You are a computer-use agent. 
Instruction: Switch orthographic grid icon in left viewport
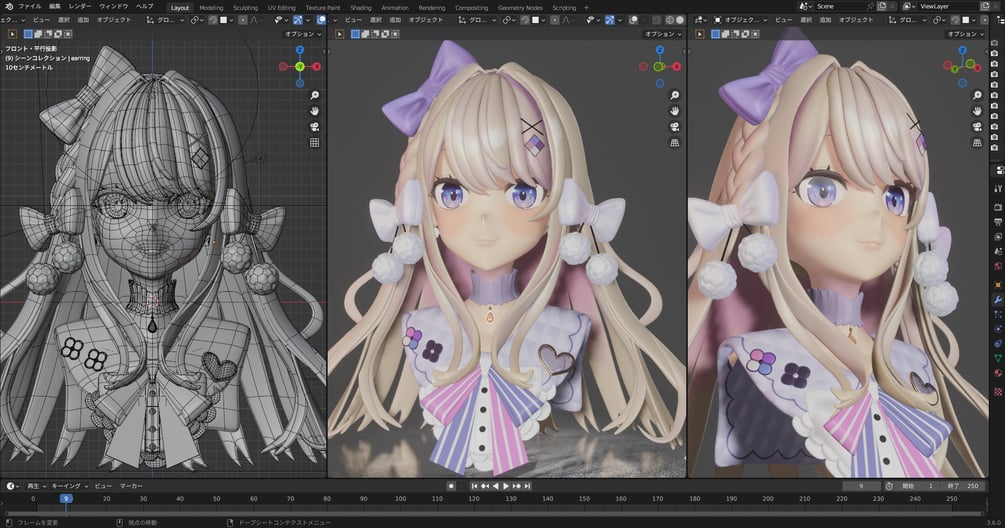tap(315, 143)
